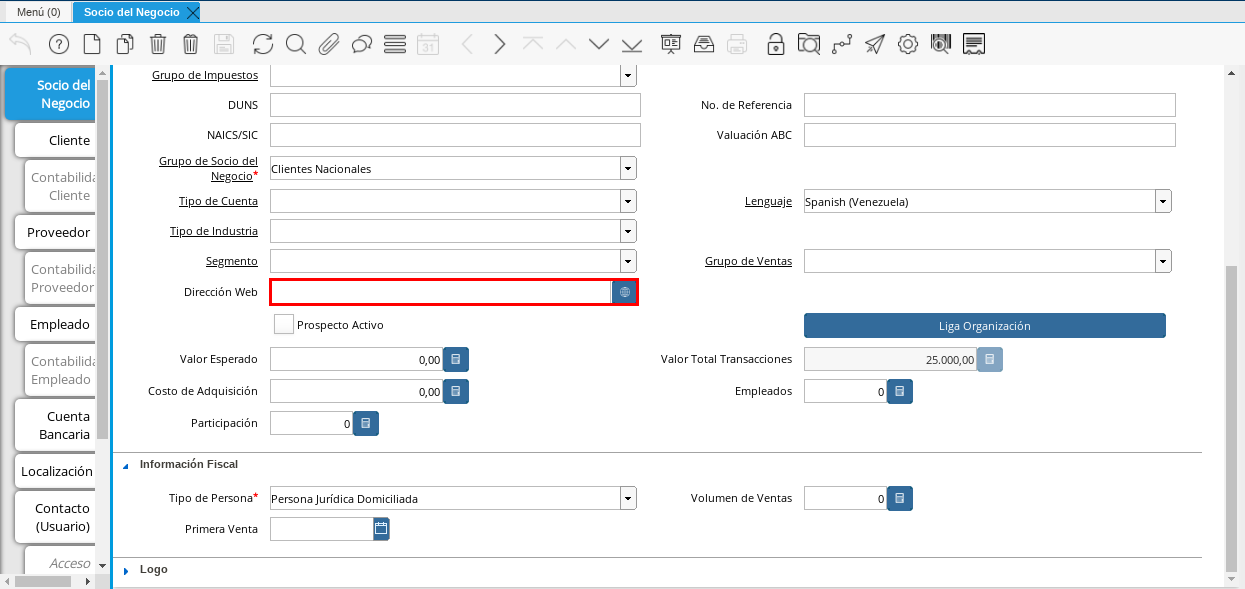Expand the Lenguaje dropdown list

[x=1163, y=202]
